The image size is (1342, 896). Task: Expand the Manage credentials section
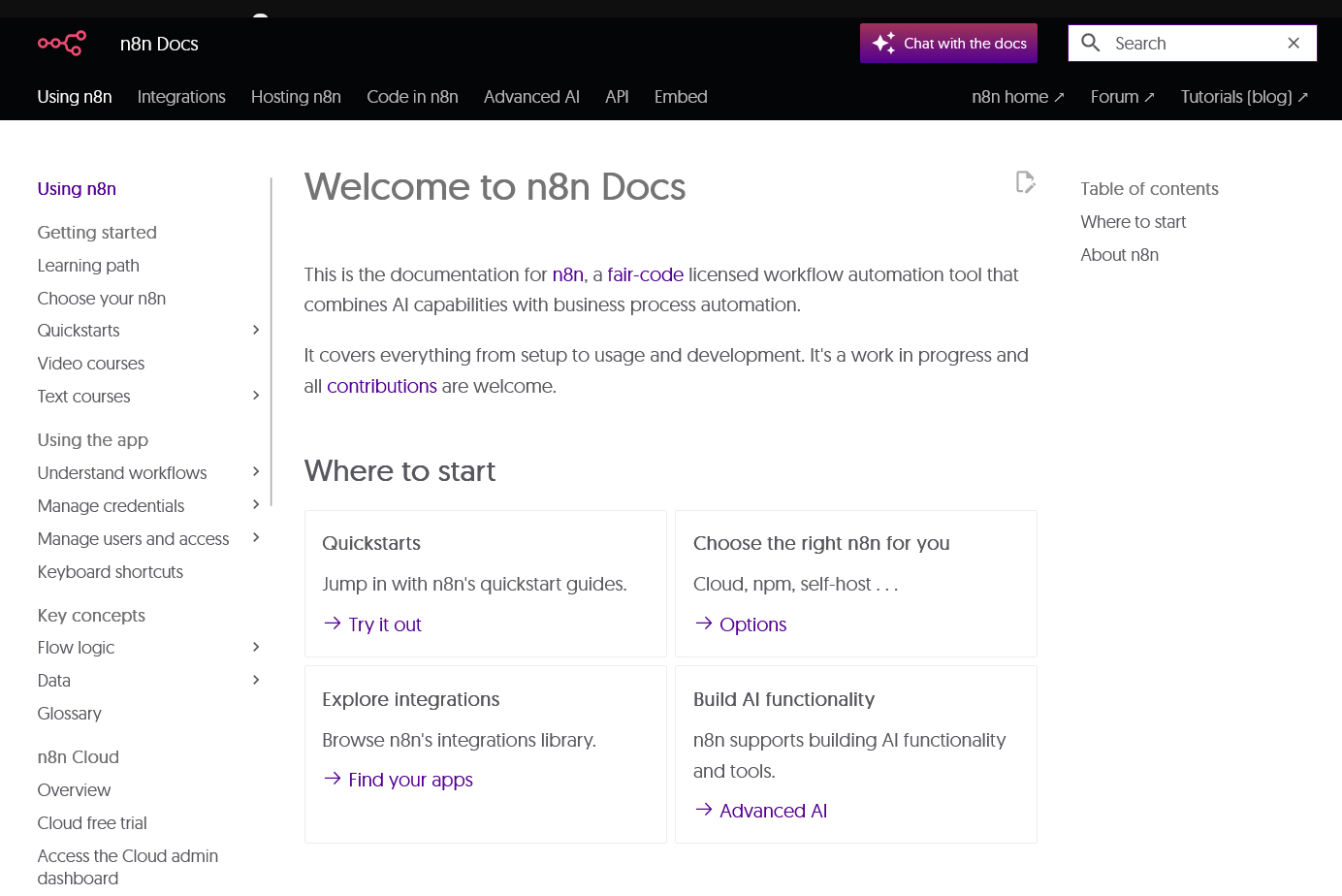[256, 505]
